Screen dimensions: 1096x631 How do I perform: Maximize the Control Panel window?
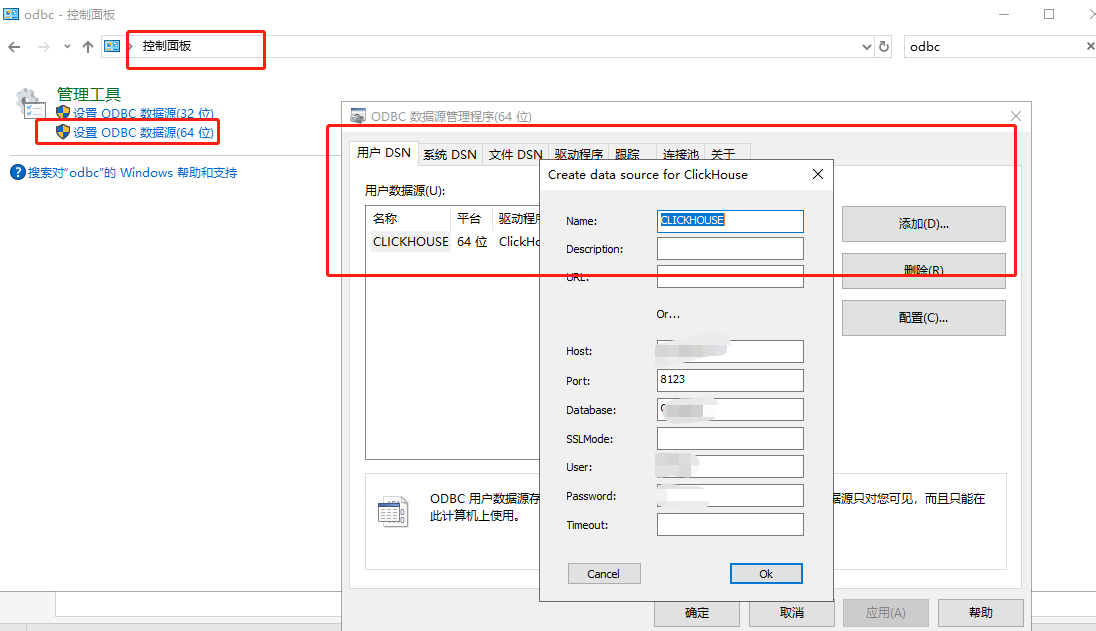click(1048, 14)
